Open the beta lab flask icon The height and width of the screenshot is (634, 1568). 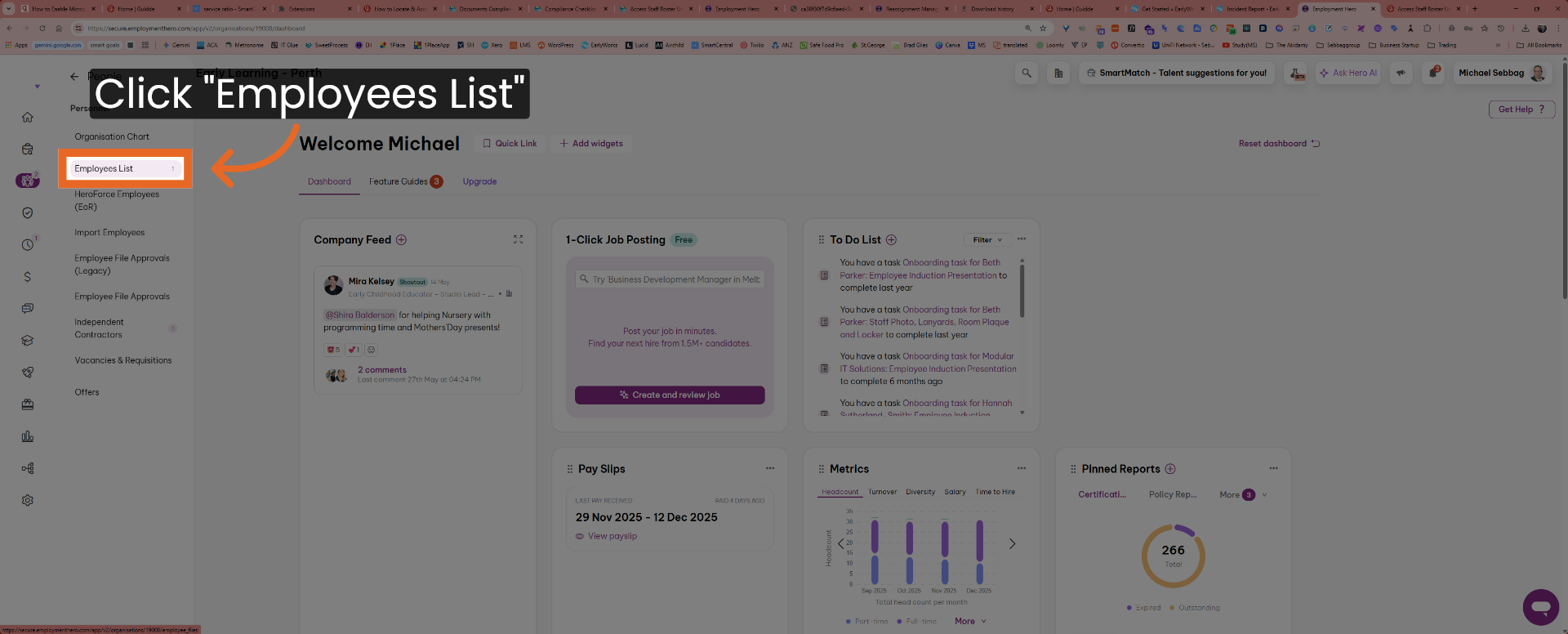tap(1297, 73)
